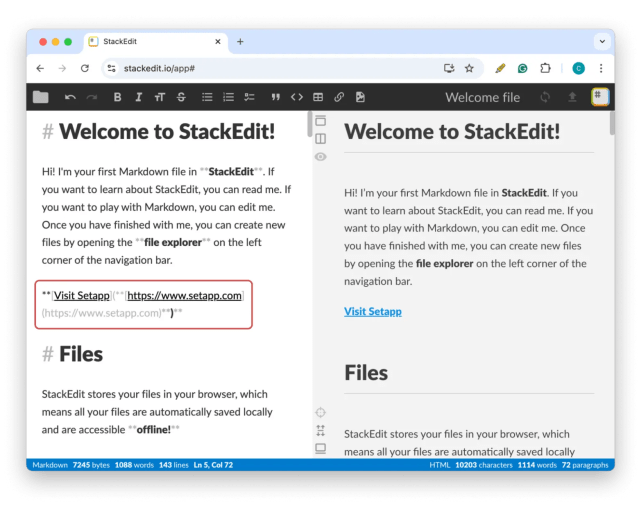639x509 pixels.
Task: Click bold "file explorer" in the preview
Action: [x=445, y=264]
